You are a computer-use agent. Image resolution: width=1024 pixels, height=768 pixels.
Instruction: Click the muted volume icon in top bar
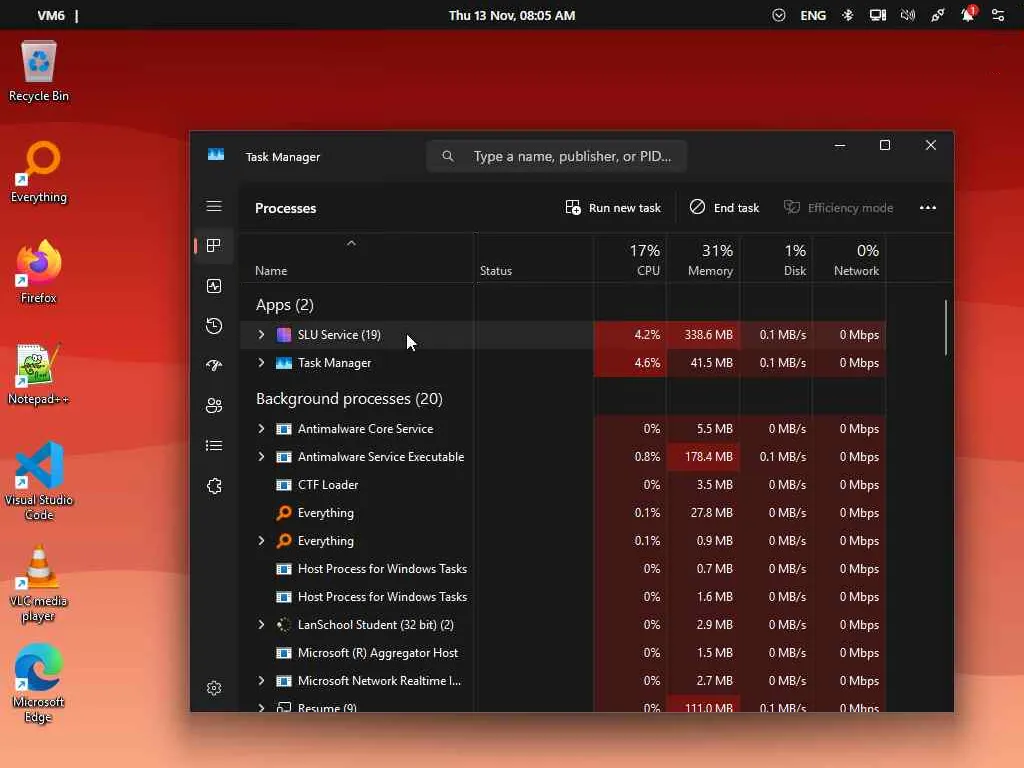point(908,15)
